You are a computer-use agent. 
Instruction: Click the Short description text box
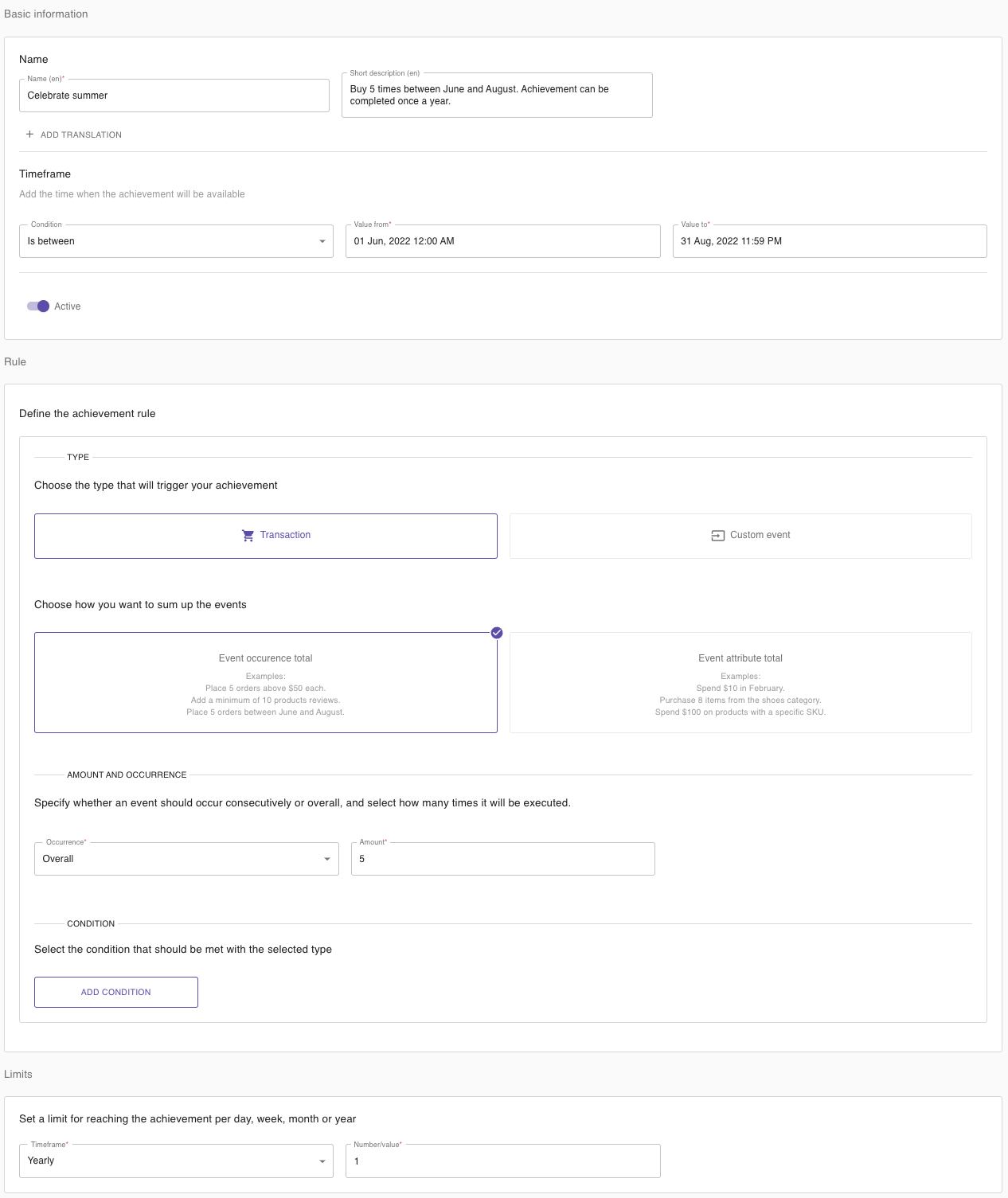497,96
